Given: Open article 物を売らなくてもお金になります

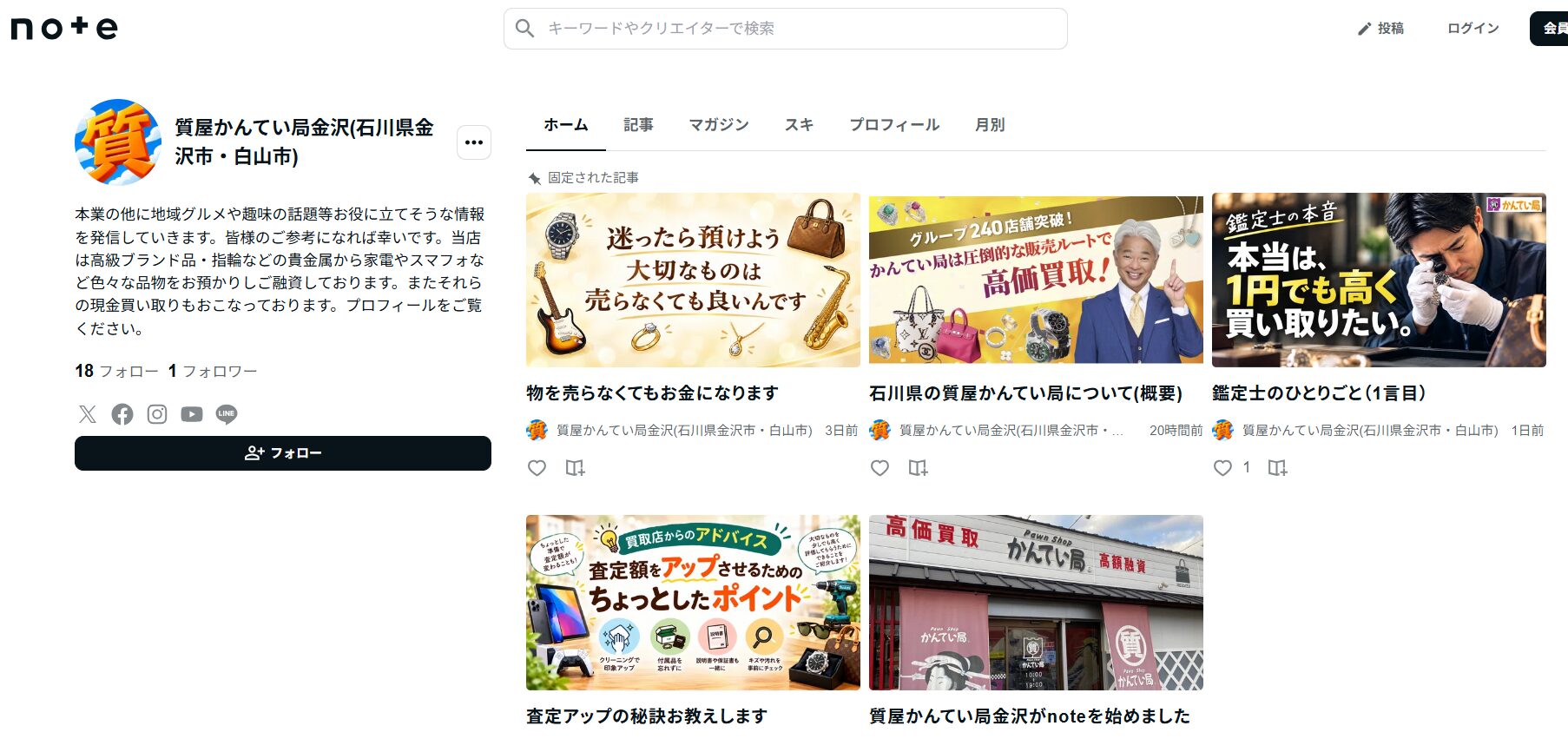Looking at the screenshot, I should [652, 393].
